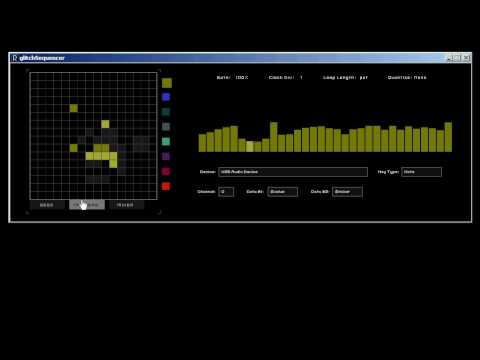This screenshot has height=360, width=480.
Task: Click the Channel number field
Action: tap(226, 192)
